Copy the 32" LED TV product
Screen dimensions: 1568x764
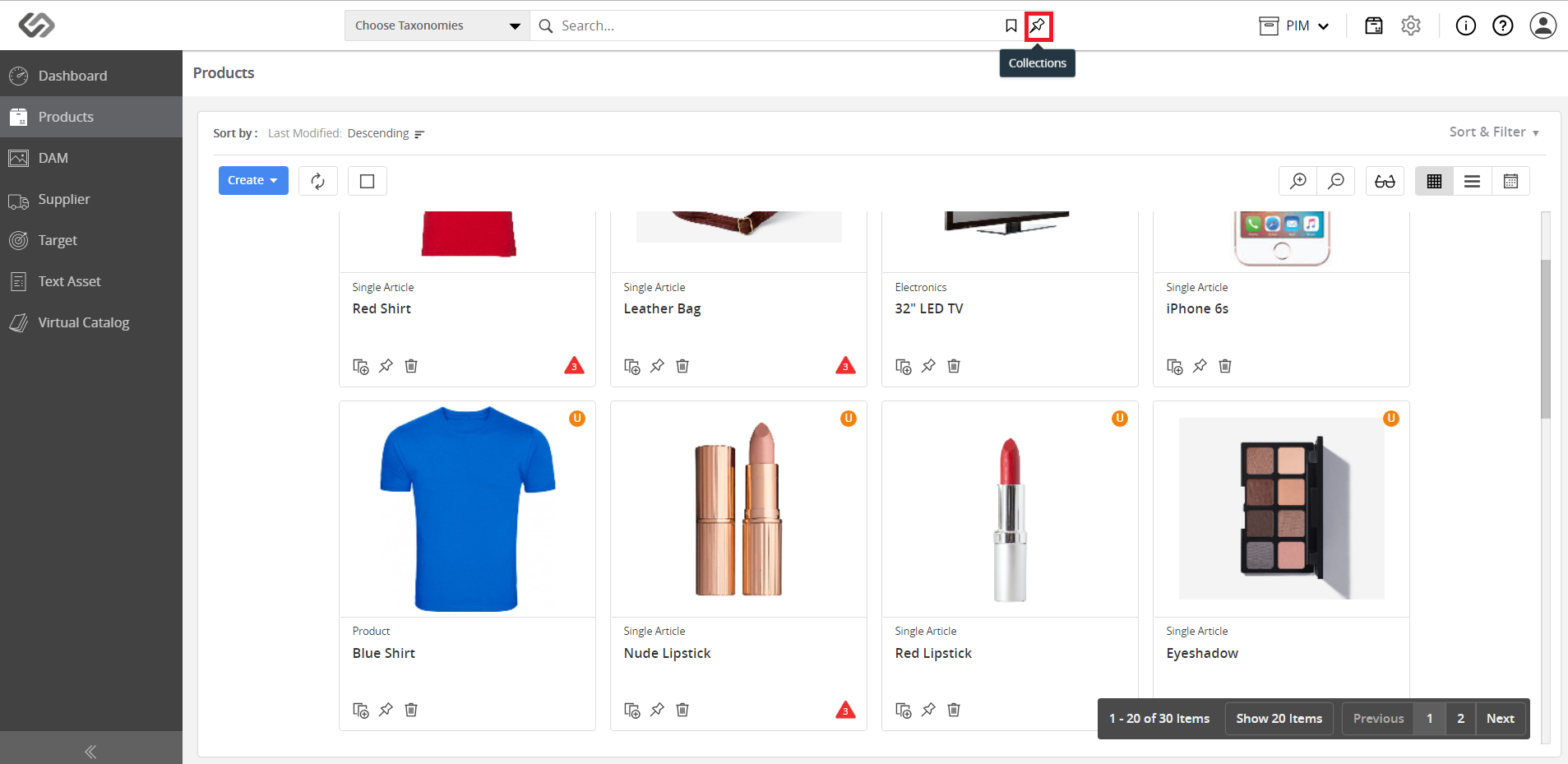pos(904,366)
